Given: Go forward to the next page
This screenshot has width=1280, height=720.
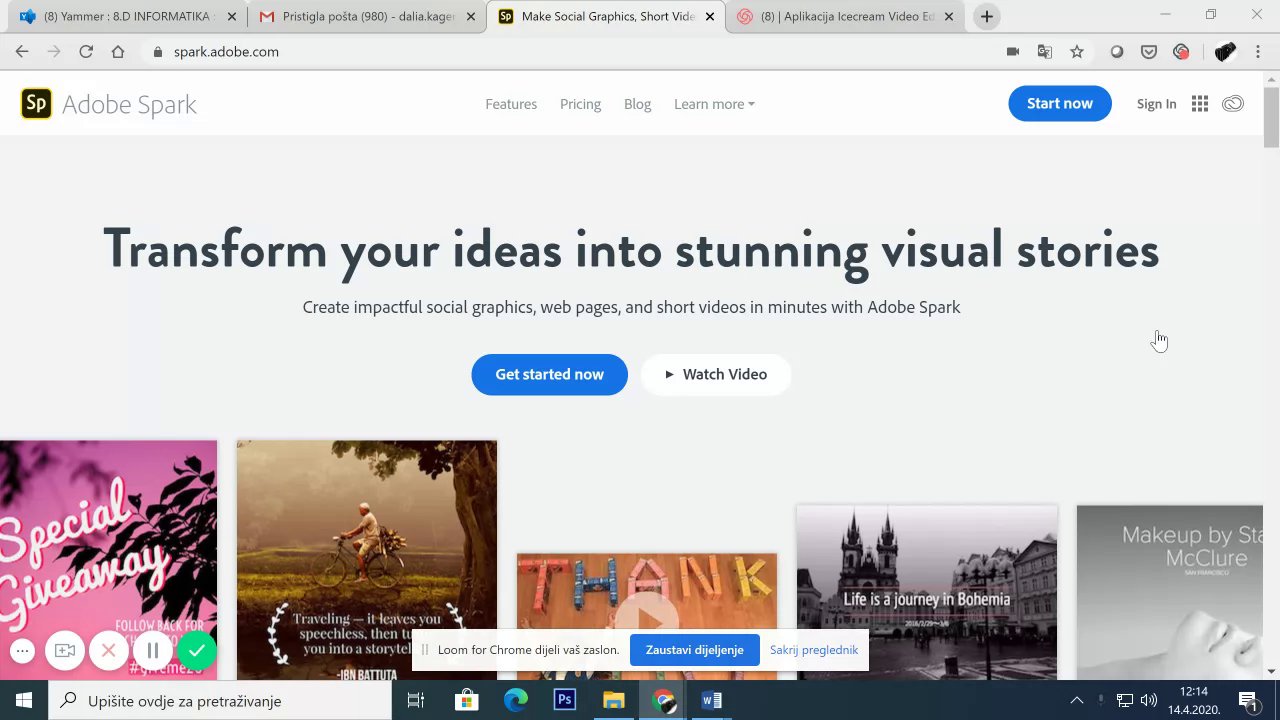Looking at the screenshot, I should point(54,52).
